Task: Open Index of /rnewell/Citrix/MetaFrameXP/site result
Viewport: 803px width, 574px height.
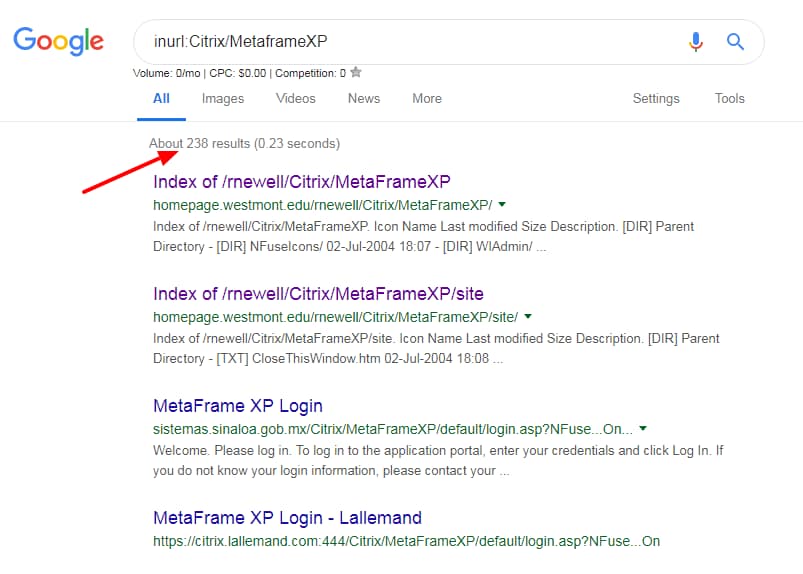Action: click(318, 294)
